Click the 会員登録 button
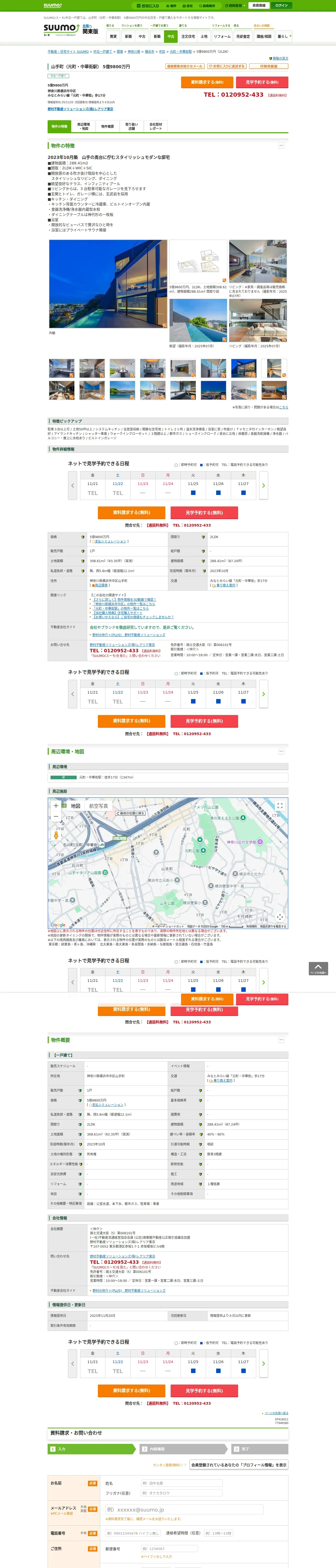 (259, 5)
